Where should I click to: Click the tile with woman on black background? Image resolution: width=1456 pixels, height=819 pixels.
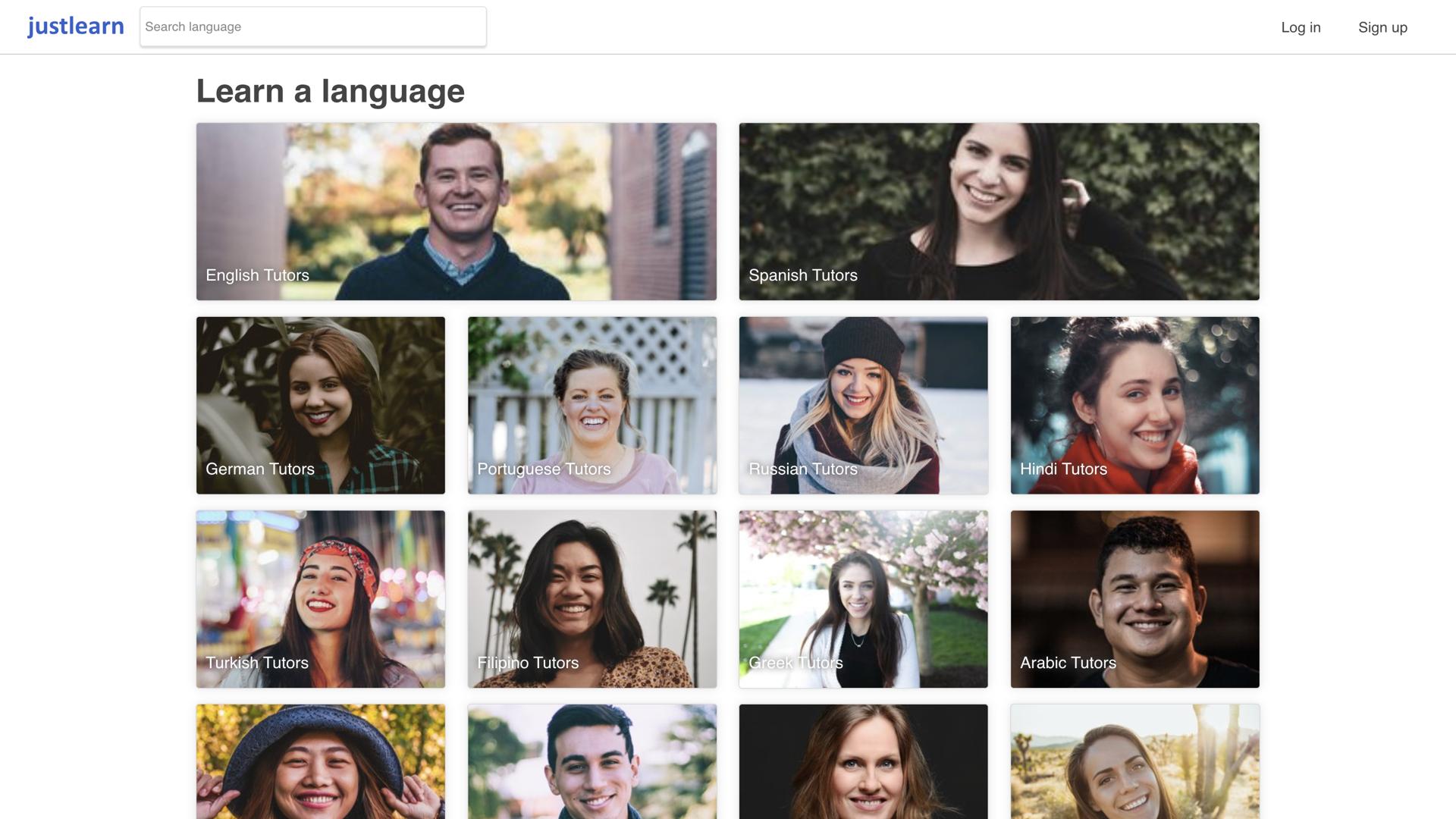(864, 761)
